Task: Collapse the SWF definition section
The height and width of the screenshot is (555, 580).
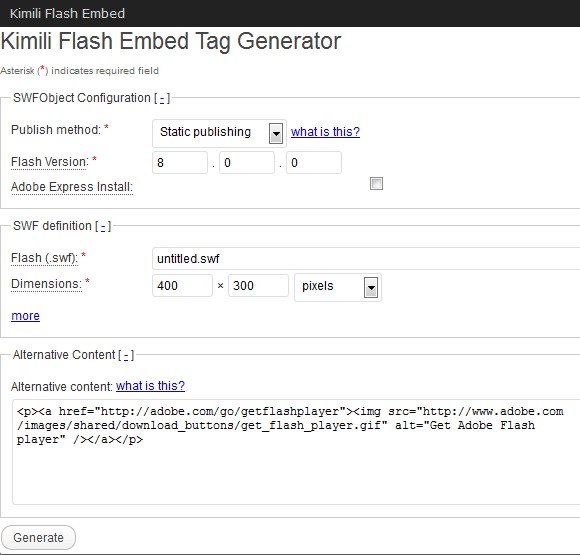Action: [103, 226]
